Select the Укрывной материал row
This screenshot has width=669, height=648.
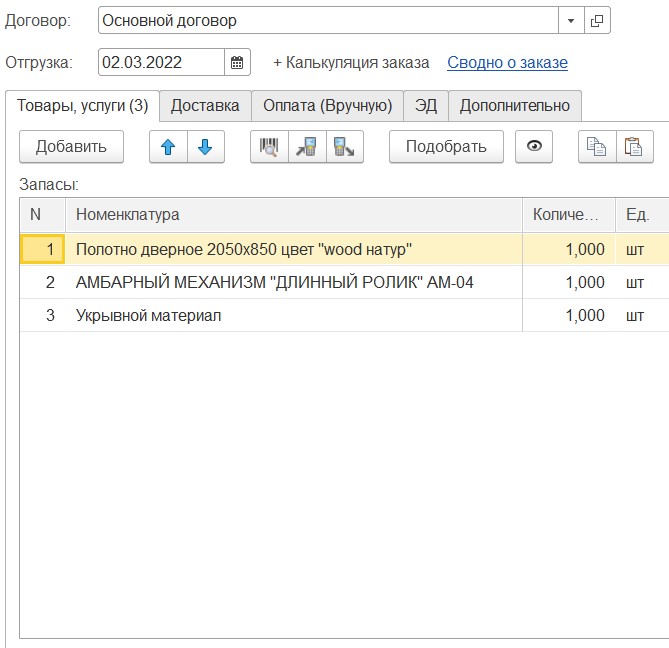click(x=148, y=315)
